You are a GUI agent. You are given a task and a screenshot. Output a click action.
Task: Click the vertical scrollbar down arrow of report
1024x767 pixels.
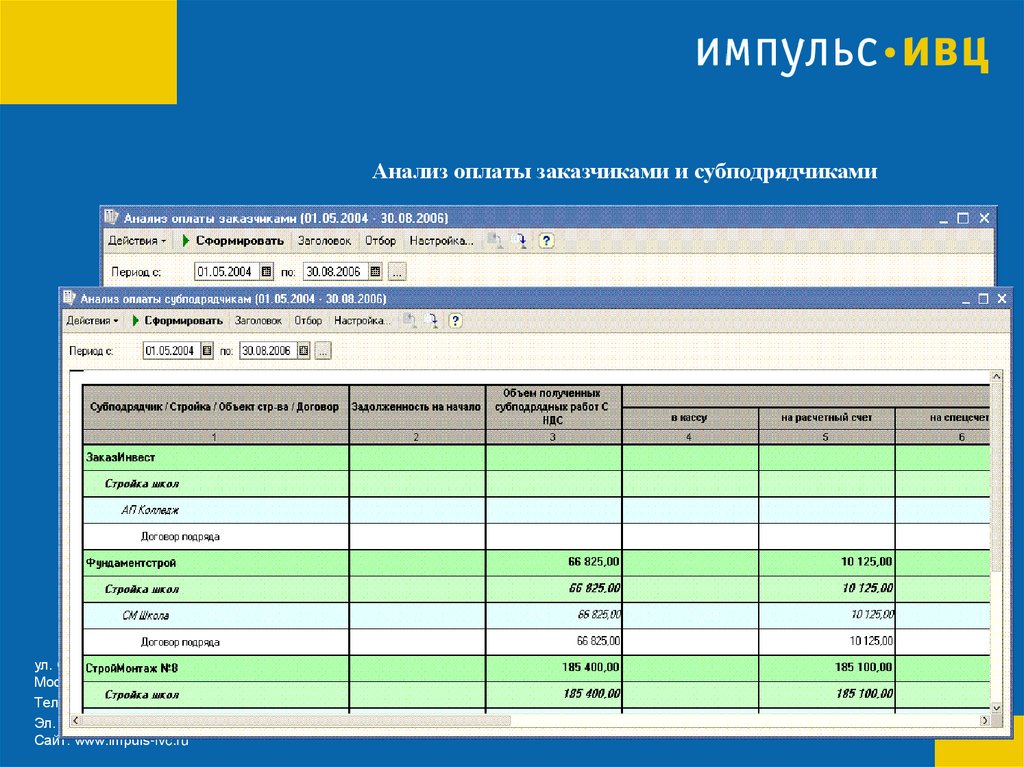pos(997,708)
